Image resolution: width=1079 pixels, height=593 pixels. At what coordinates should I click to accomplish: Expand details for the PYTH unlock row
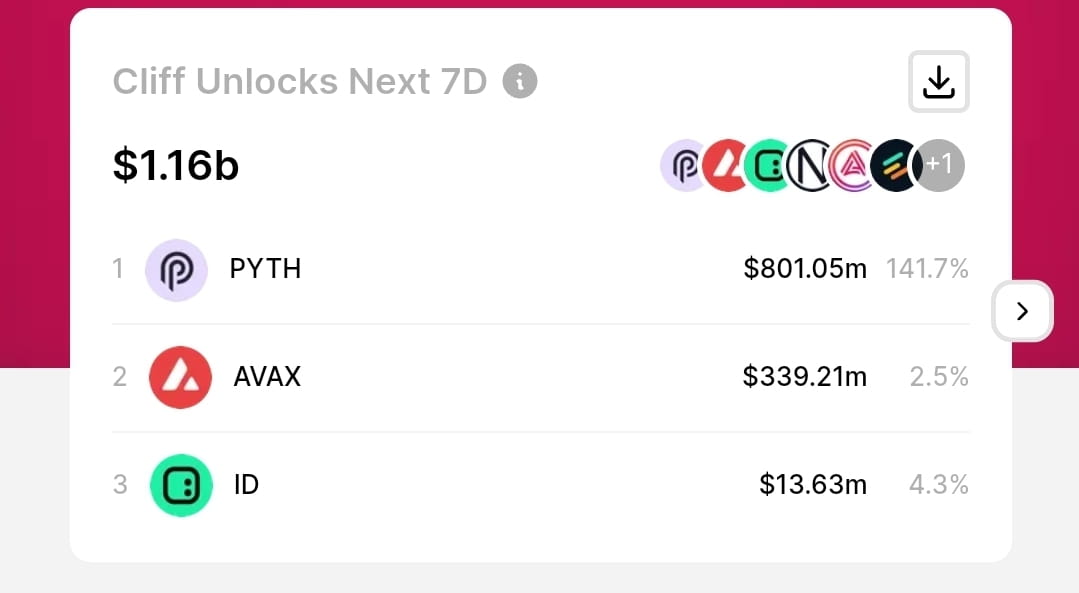[x=540, y=269]
